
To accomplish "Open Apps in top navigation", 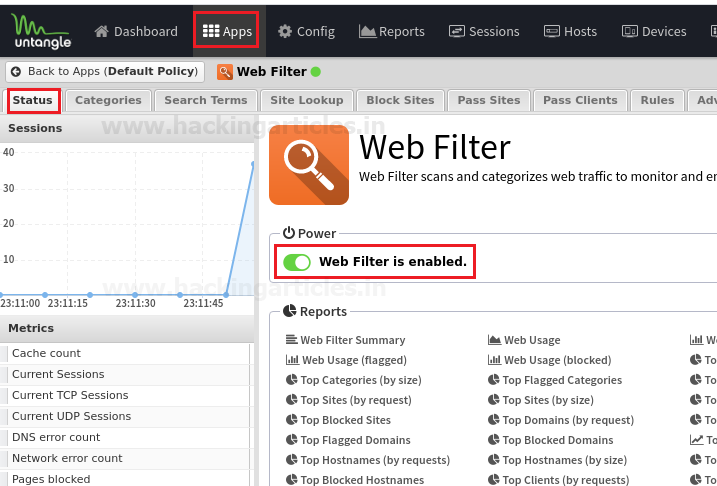I will tap(227, 31).
